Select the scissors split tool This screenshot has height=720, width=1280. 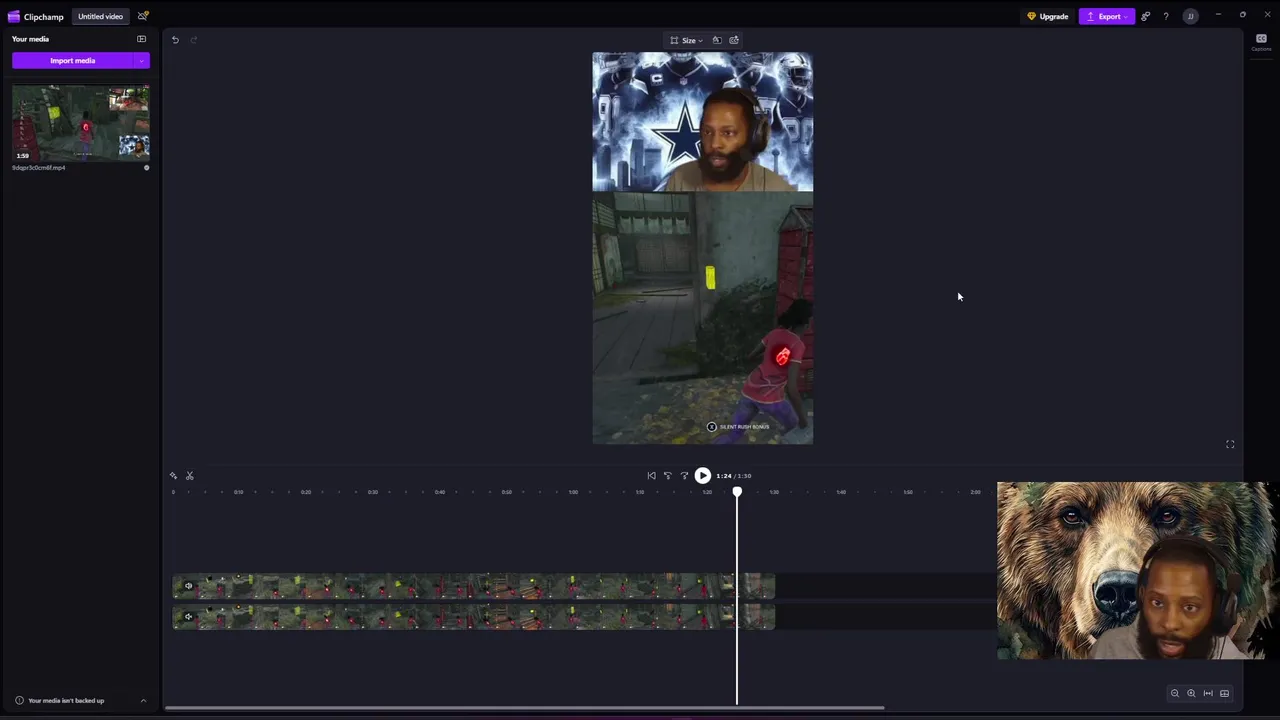pos(190,476)
